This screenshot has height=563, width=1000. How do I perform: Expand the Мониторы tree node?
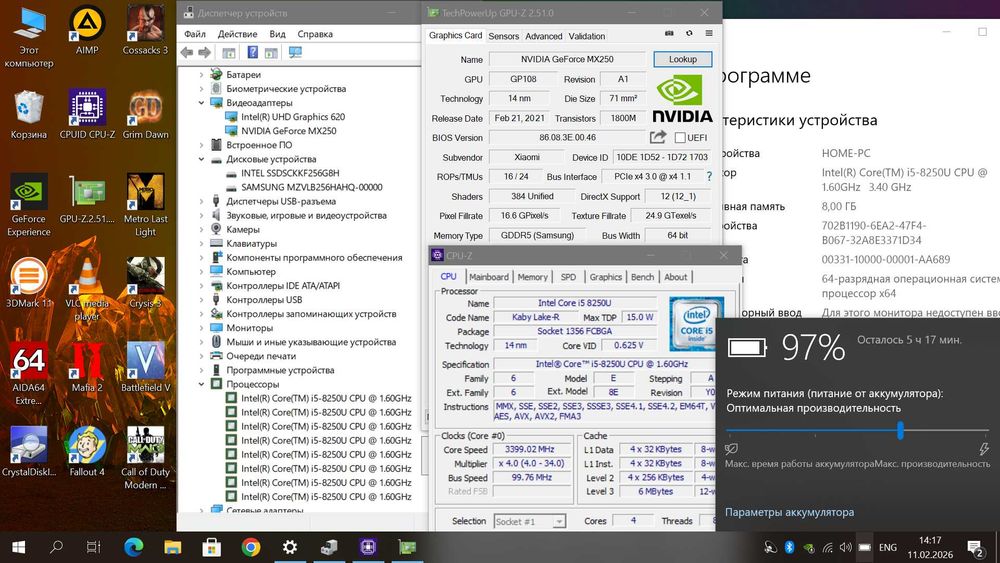202,328
